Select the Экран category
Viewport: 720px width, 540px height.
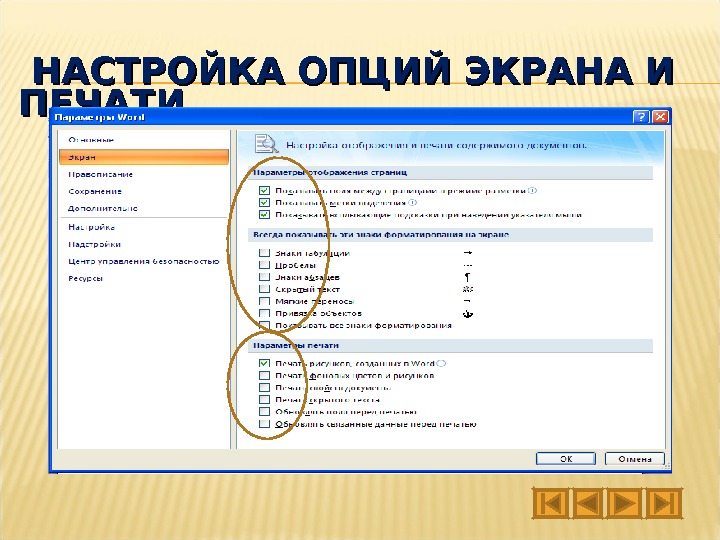(144, 157)
